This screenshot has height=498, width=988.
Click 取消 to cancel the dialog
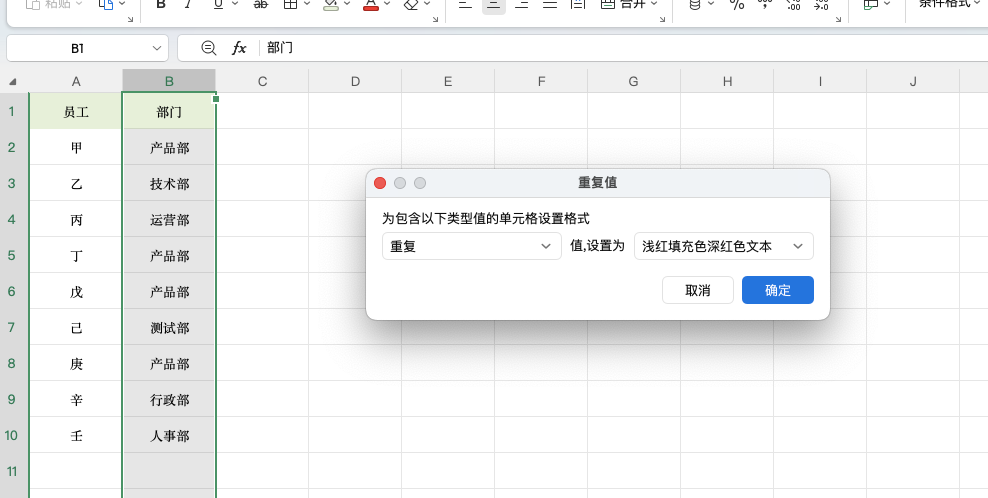(698, 290)
